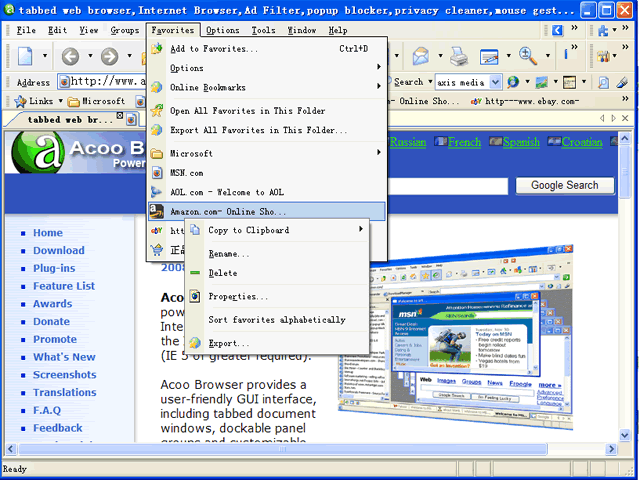Click the Export icon in context menu

point(195,343)
